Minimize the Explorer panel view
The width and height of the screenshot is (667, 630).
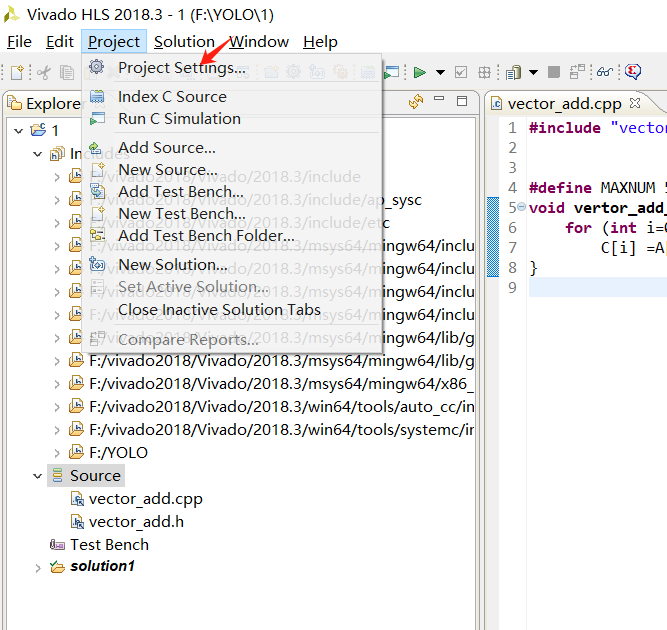[x=439, y=99]
